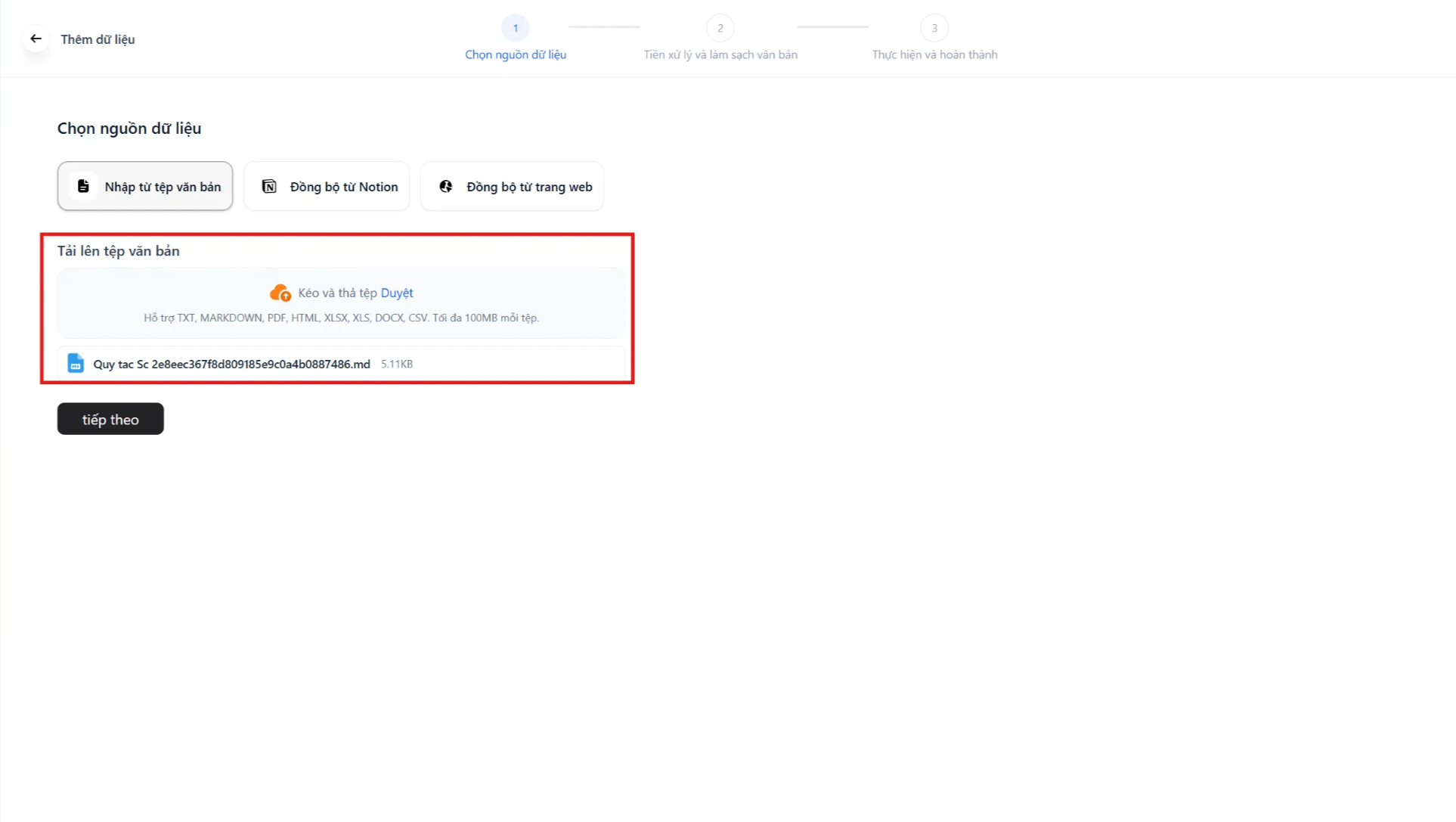
Task: Click the Duyệt browse link
Action: click(397, 293)
